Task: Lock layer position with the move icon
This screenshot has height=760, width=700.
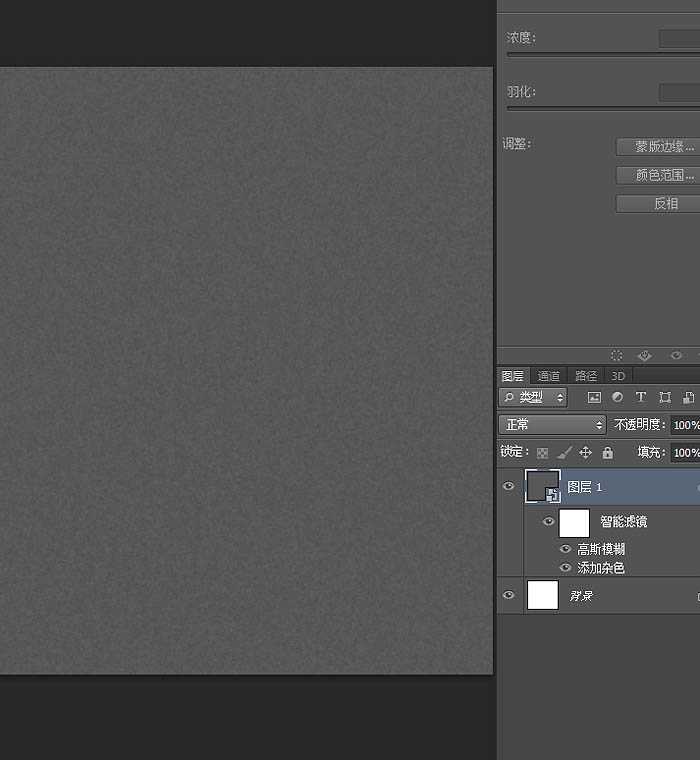Action: (586, 453)
